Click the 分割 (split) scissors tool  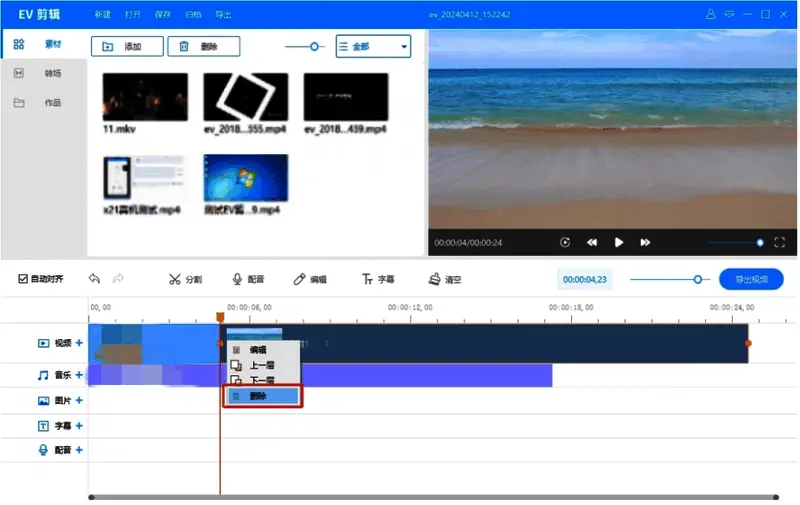coord(185,280)
